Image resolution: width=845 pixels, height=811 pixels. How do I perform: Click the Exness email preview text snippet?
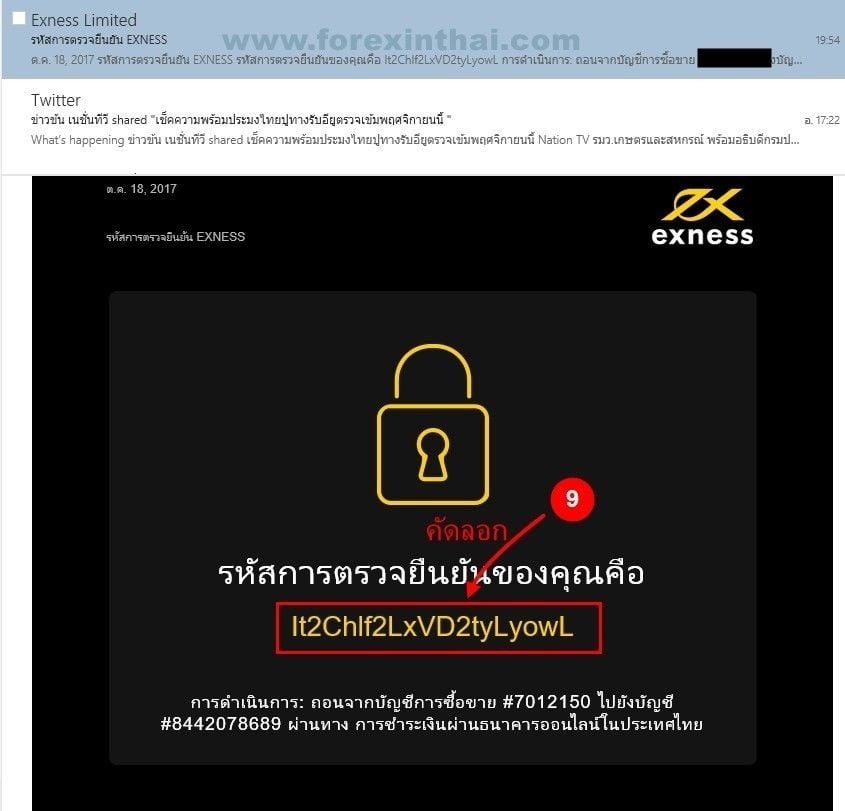click(x=417, y=60)
